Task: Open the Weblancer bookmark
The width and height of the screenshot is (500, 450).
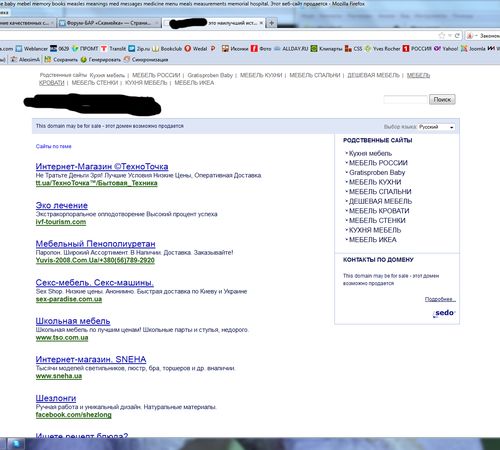Action: pos(32,49)
